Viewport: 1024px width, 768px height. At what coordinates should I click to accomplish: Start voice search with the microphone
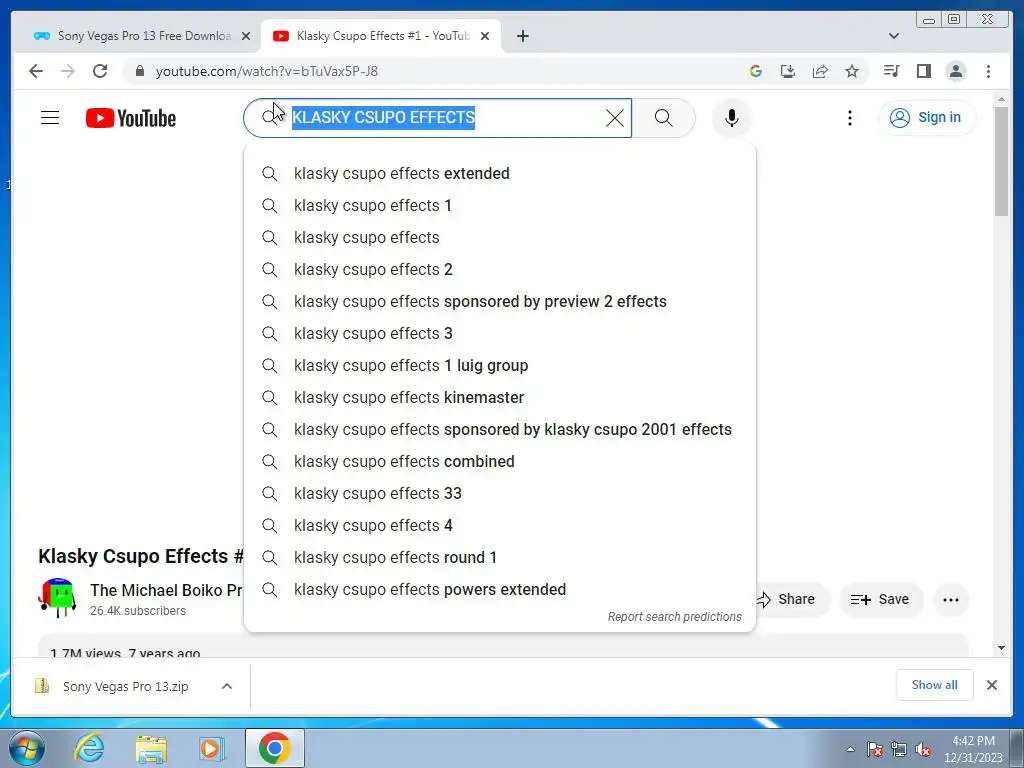[x=731, y=118]
